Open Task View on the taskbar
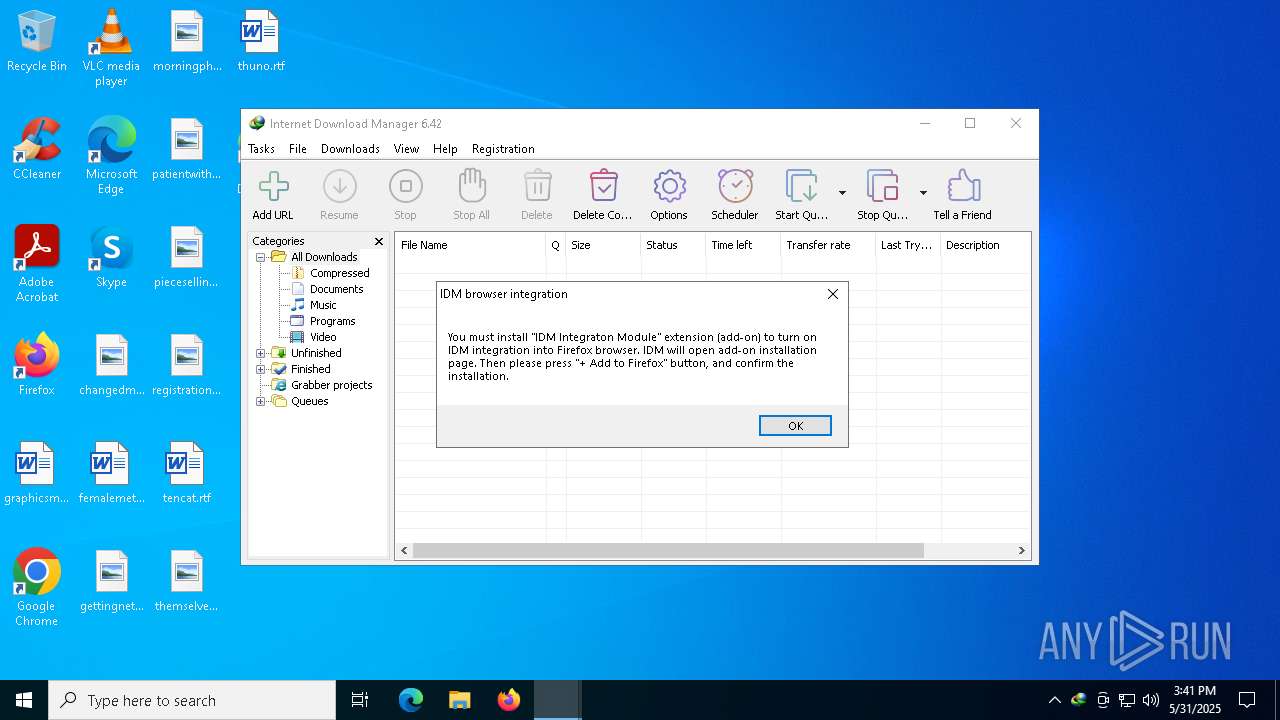The image size is (1280, 720). tap(360, 700)
